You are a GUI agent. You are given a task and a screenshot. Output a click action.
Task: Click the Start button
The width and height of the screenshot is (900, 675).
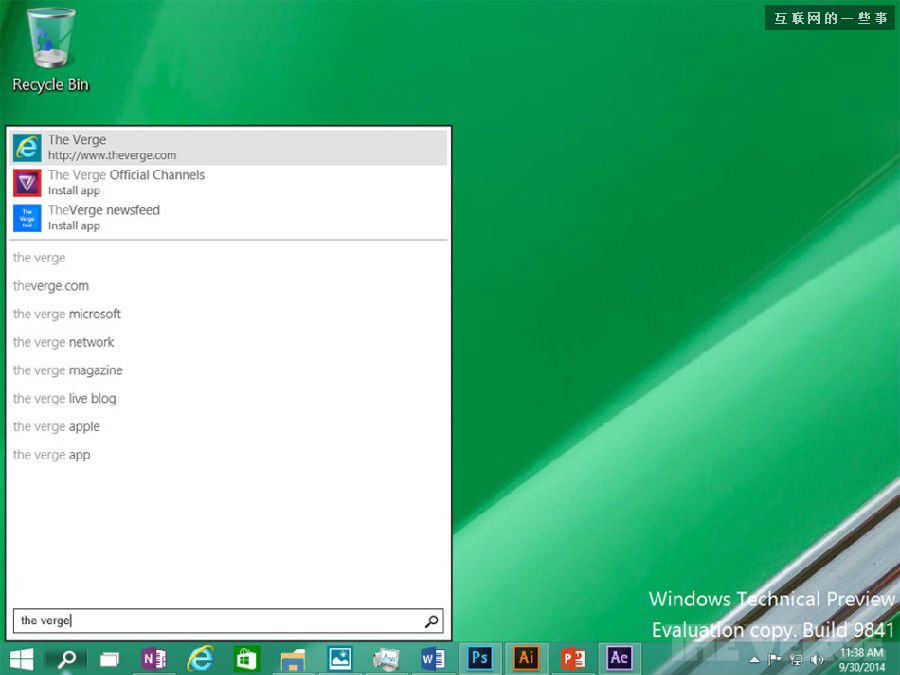(x=20, y=658)
